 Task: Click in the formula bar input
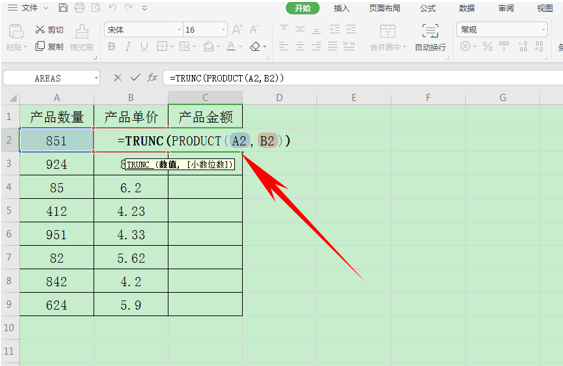pyautogui.click(x=363, y=78)
